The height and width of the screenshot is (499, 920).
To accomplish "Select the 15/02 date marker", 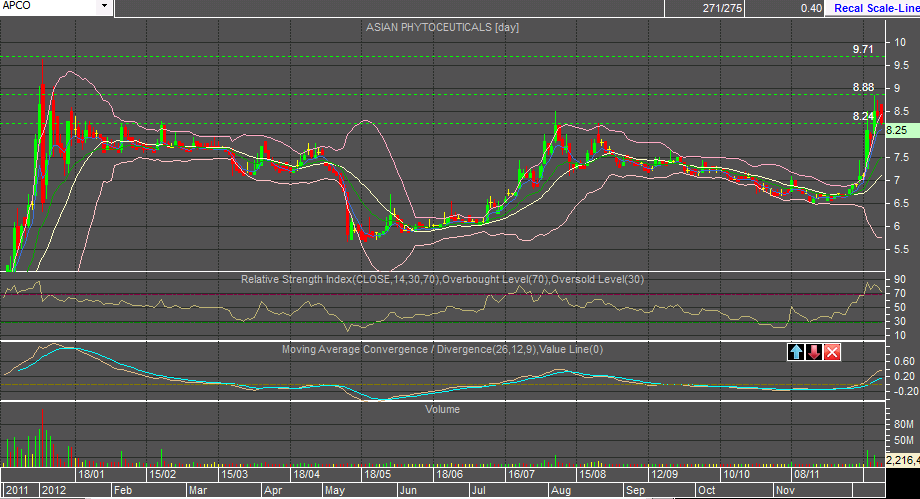I will tap(163, 474).
